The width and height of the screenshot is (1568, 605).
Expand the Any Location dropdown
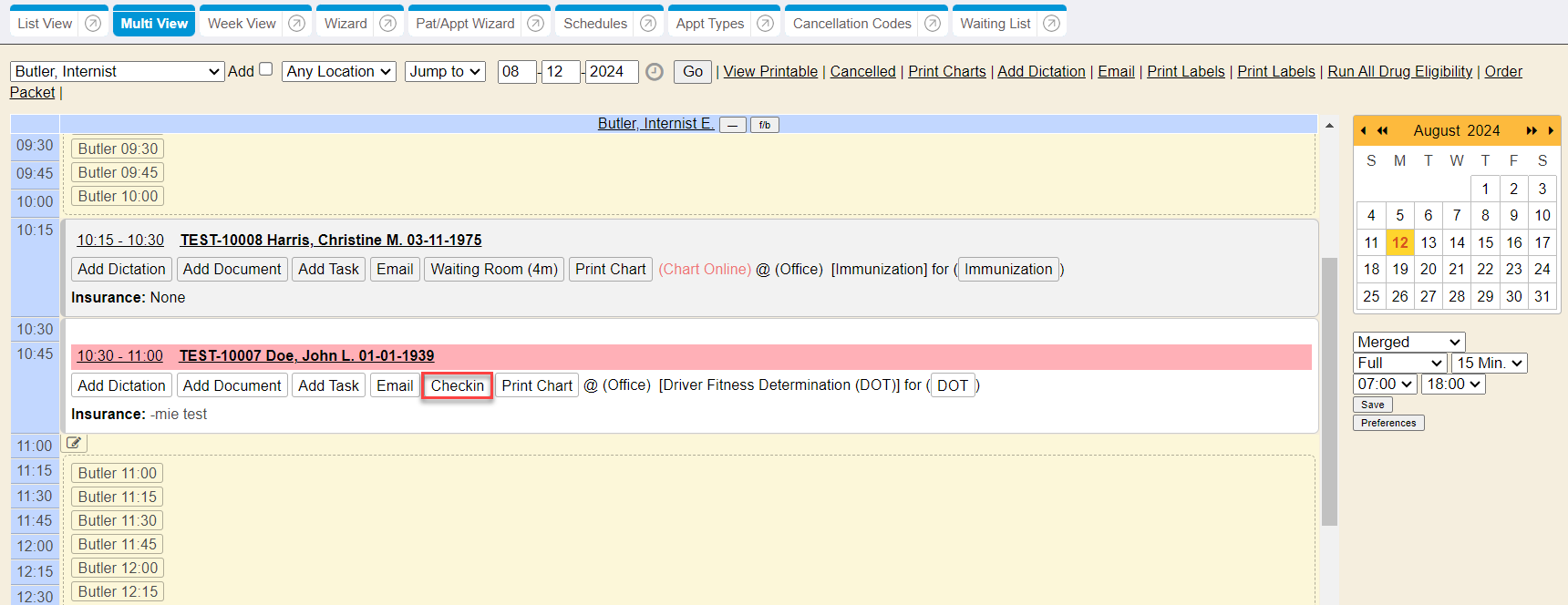[339, 71]
